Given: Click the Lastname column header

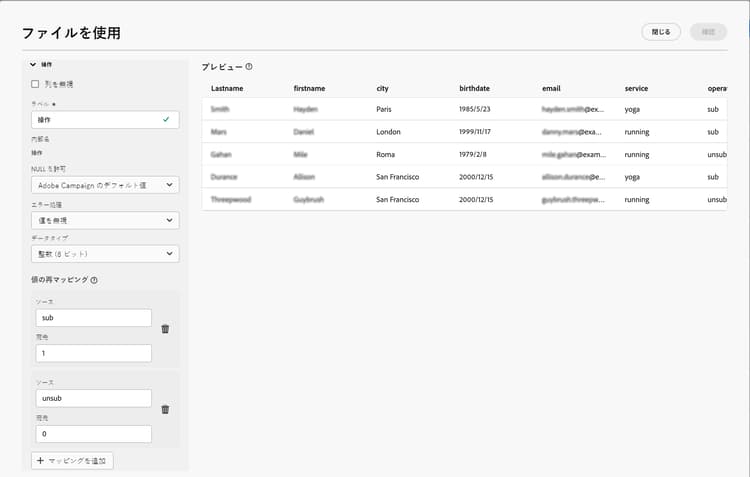Looking at the screenshot, I should point(227,89).
